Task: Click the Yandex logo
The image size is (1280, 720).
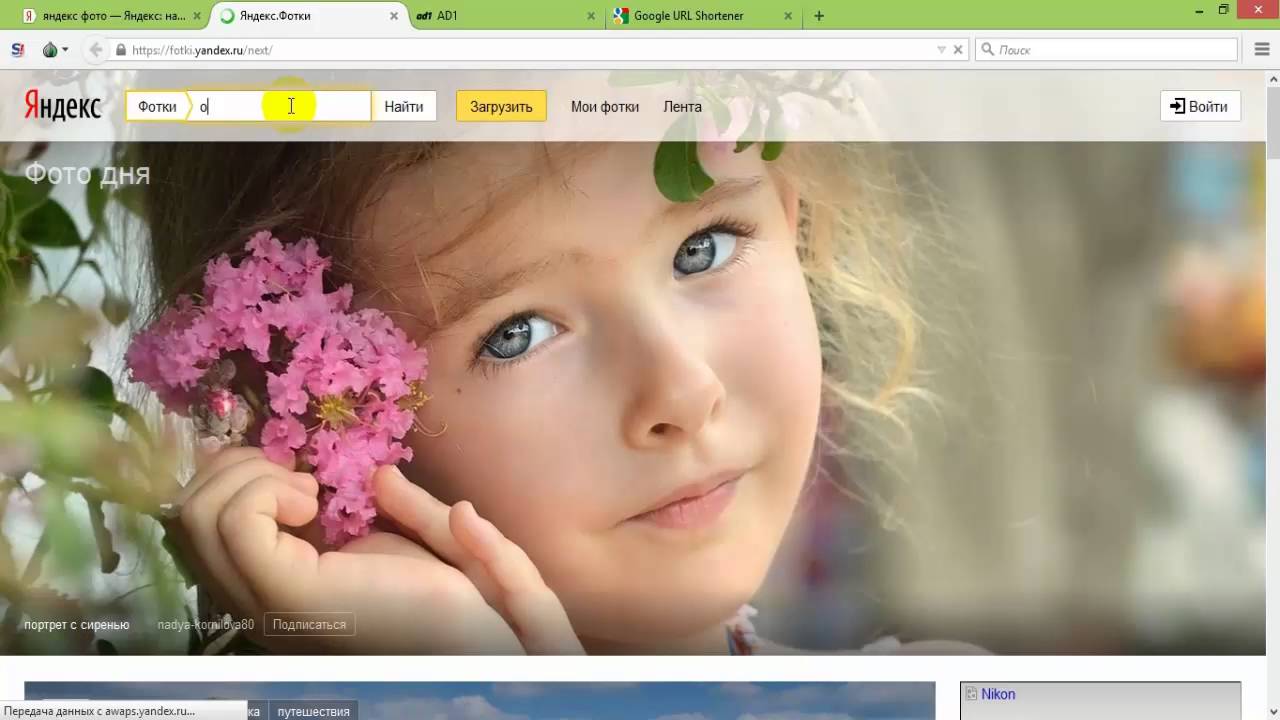Action: coord(62,106)
